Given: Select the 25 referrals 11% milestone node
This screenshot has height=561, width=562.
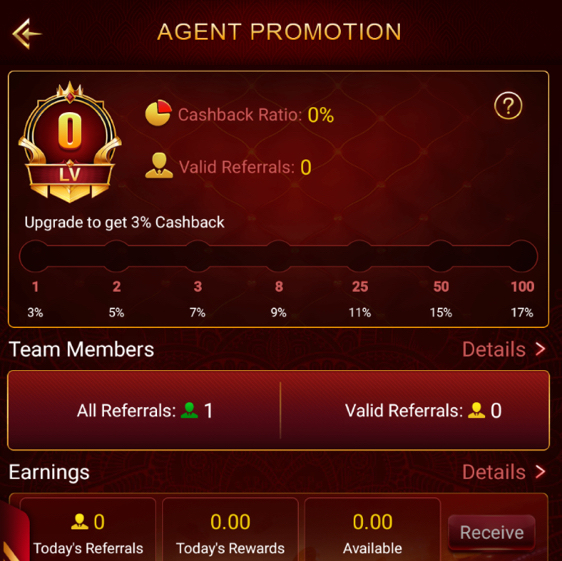Looking at the screenshot, I should point(360,256).
